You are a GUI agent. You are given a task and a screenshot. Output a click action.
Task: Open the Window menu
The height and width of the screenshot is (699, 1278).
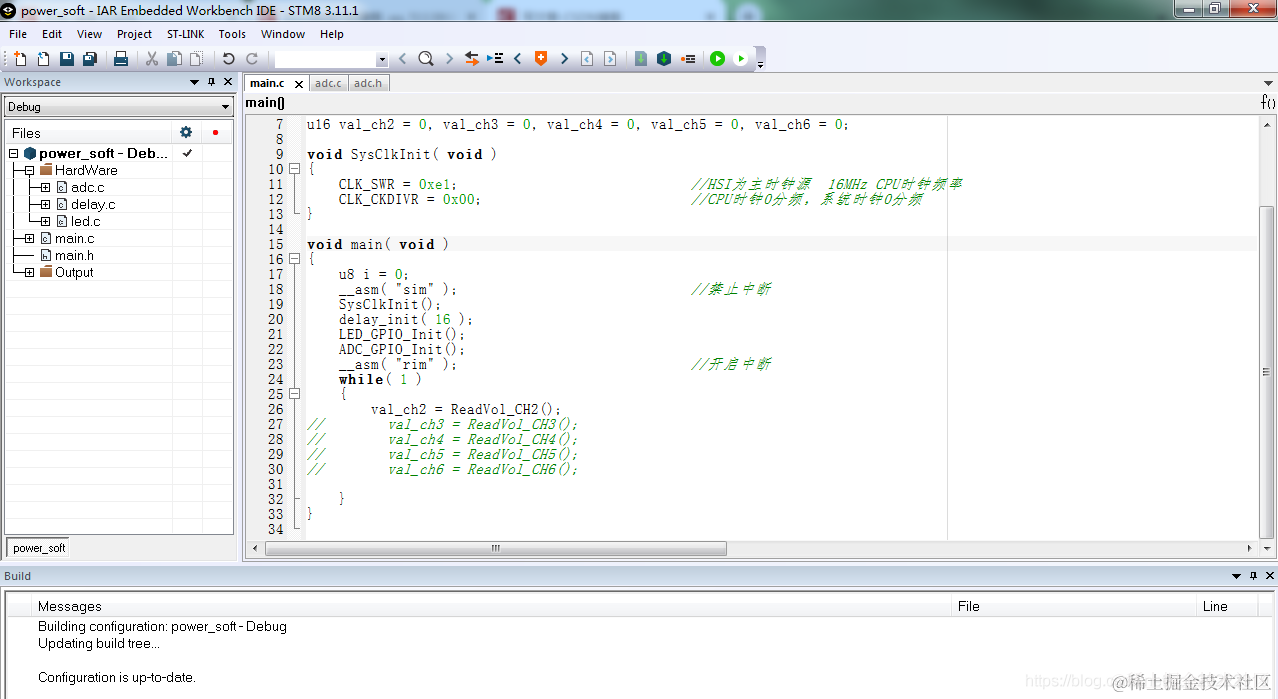(283, 34)
